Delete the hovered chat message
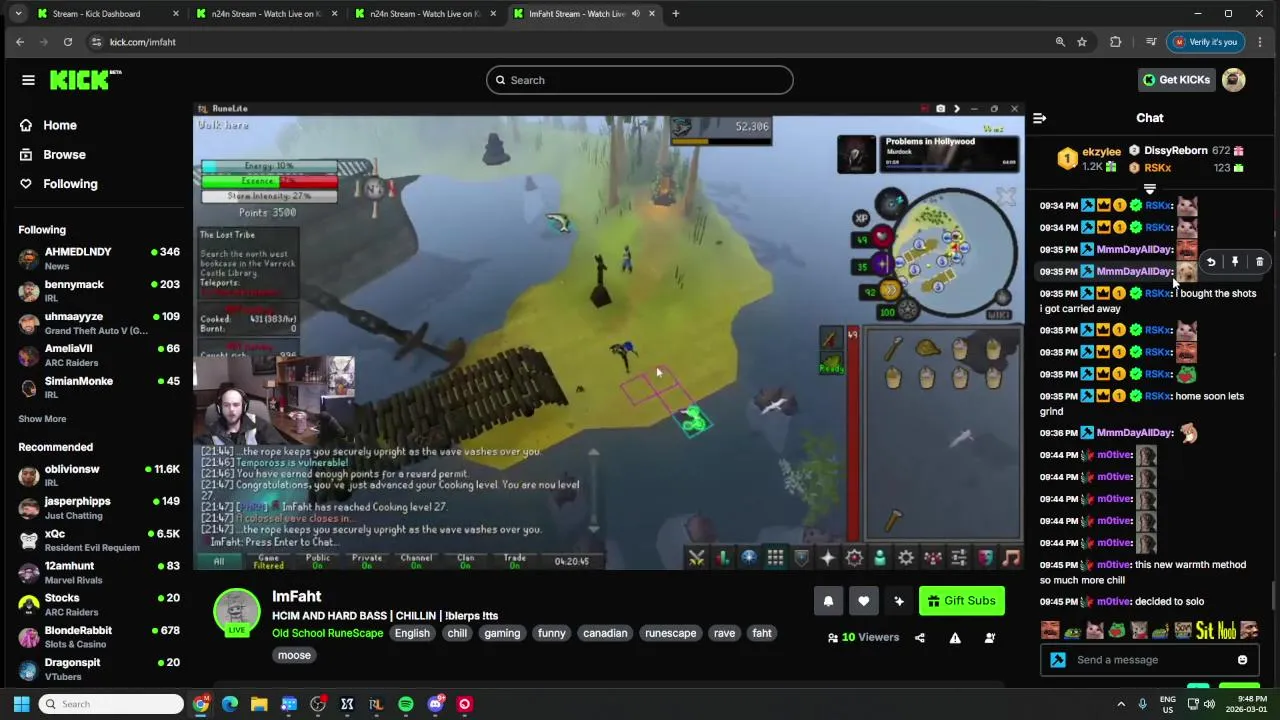 (1259, 262)
